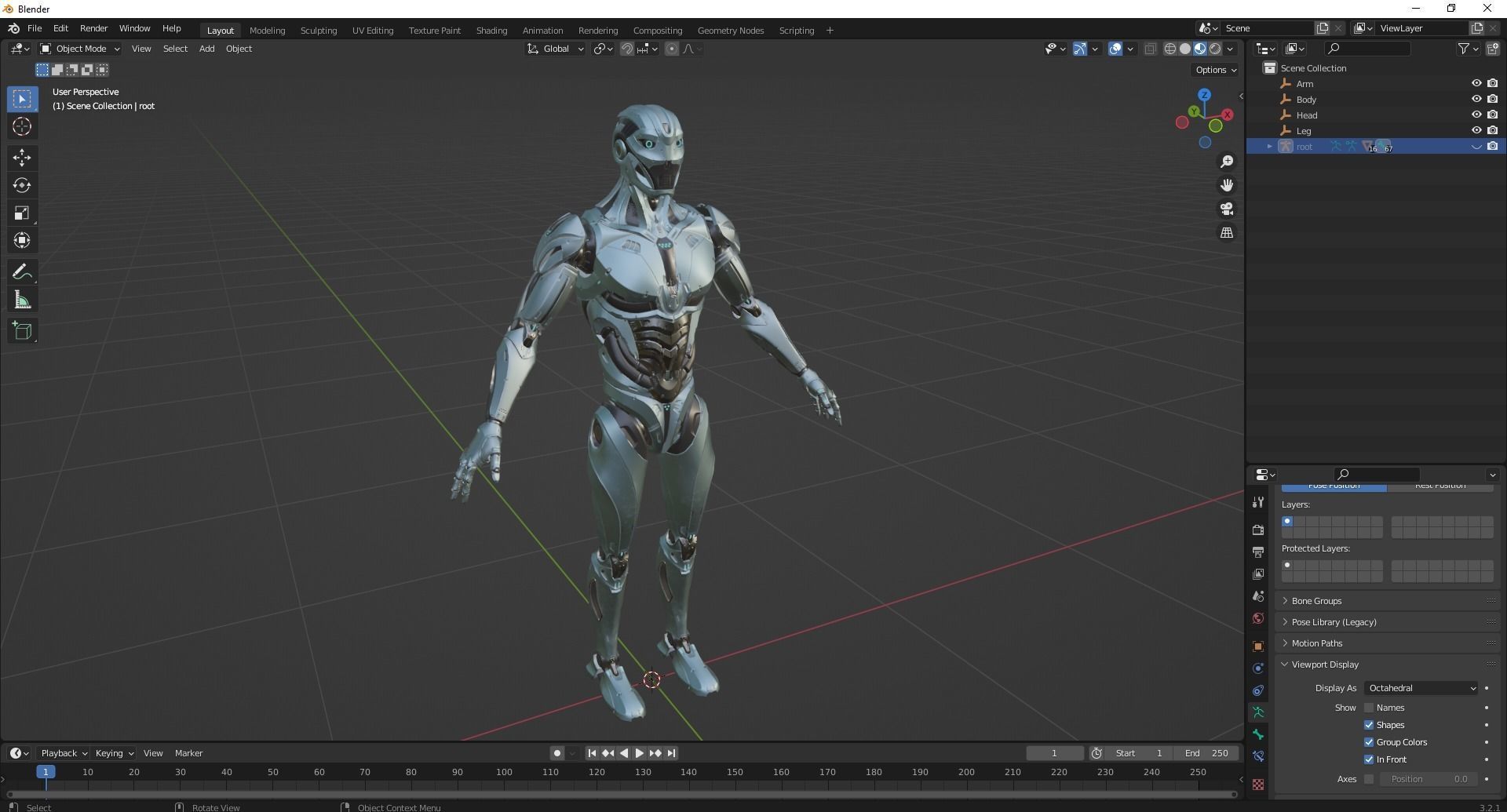
Task: Select the Scale tool
Action: tap(22, 213)
